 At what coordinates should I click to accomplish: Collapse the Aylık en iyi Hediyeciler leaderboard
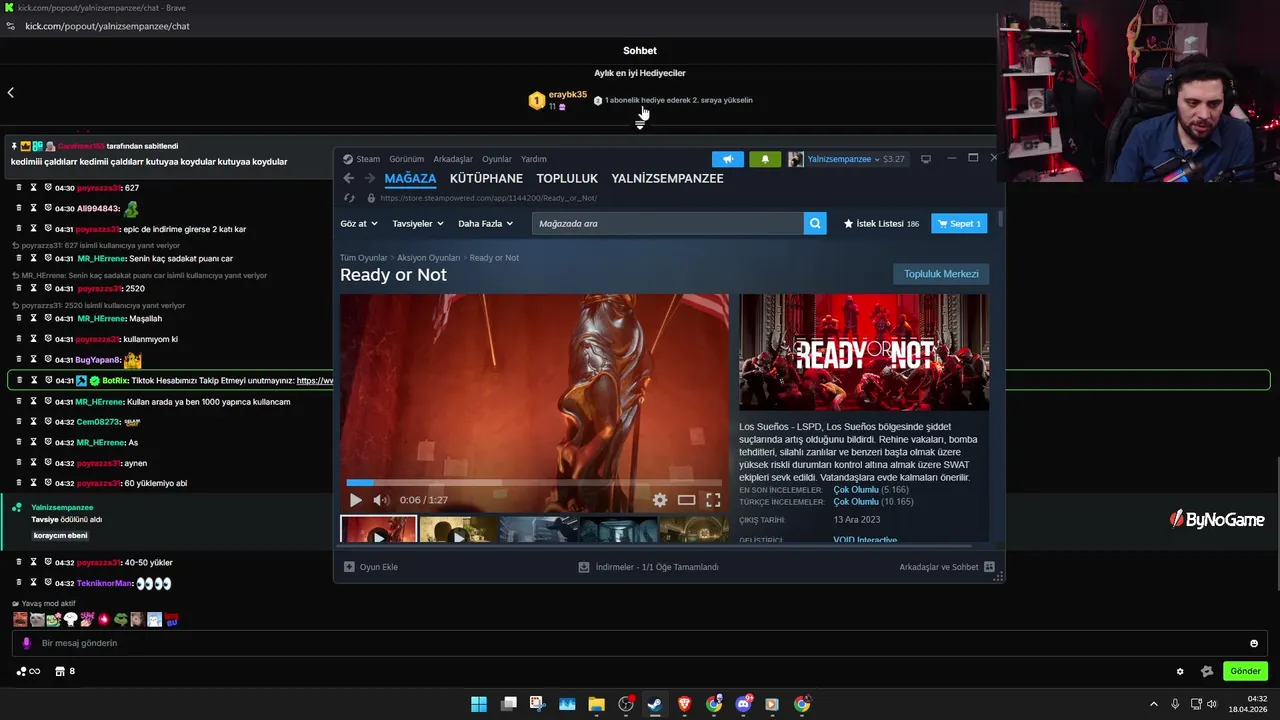click(640, 125)
